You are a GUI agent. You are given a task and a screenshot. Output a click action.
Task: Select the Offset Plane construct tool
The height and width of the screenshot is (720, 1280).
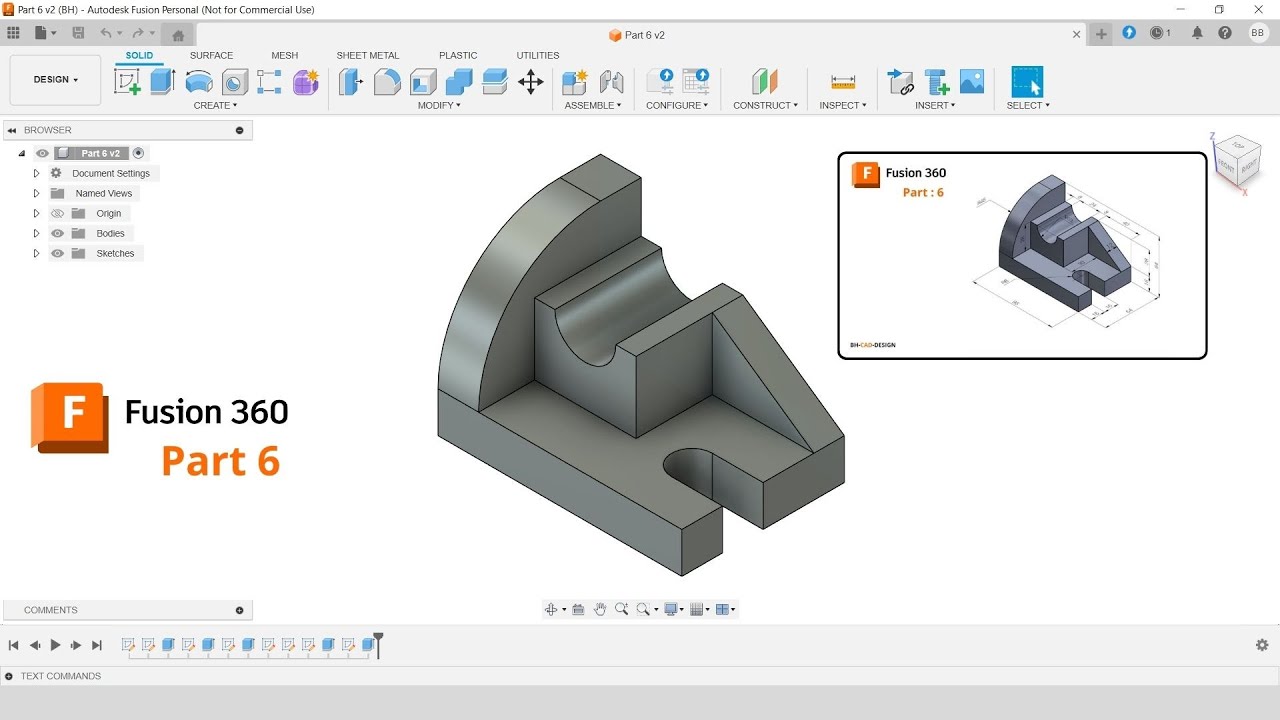[x=765, y=82]
